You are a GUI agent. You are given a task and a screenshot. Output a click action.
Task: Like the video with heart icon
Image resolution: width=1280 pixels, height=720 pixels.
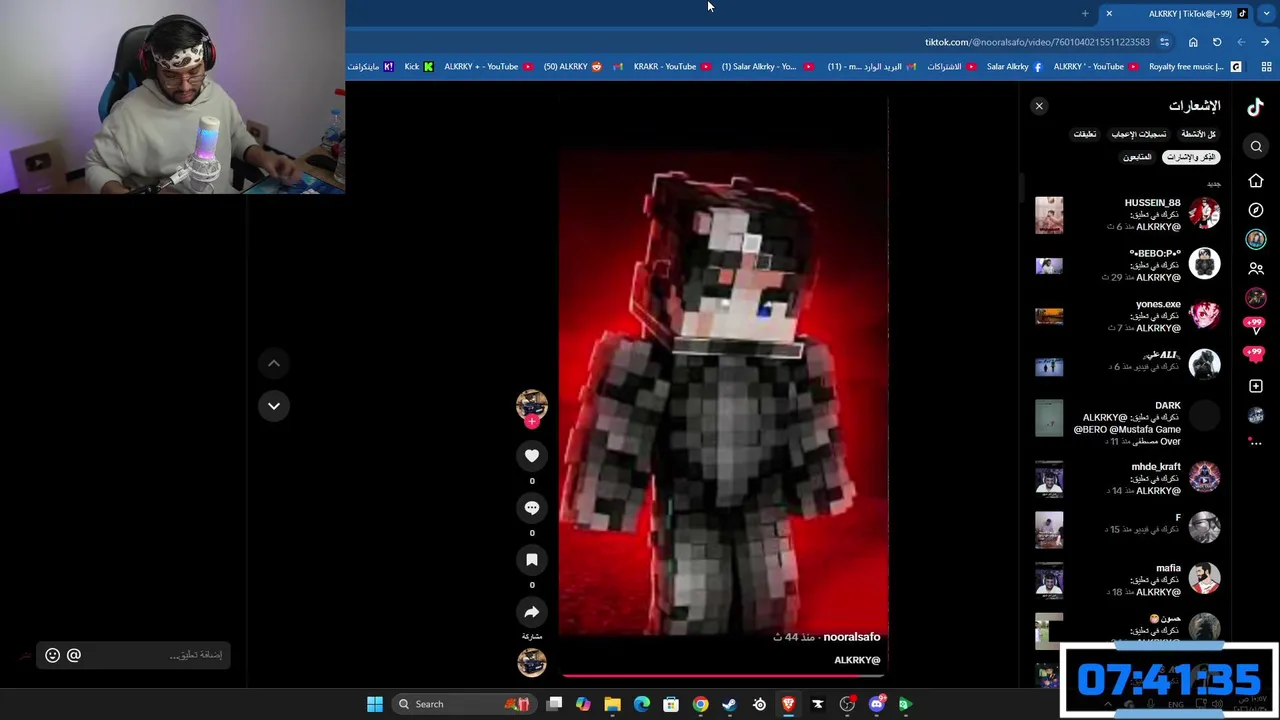pos(532,456)
